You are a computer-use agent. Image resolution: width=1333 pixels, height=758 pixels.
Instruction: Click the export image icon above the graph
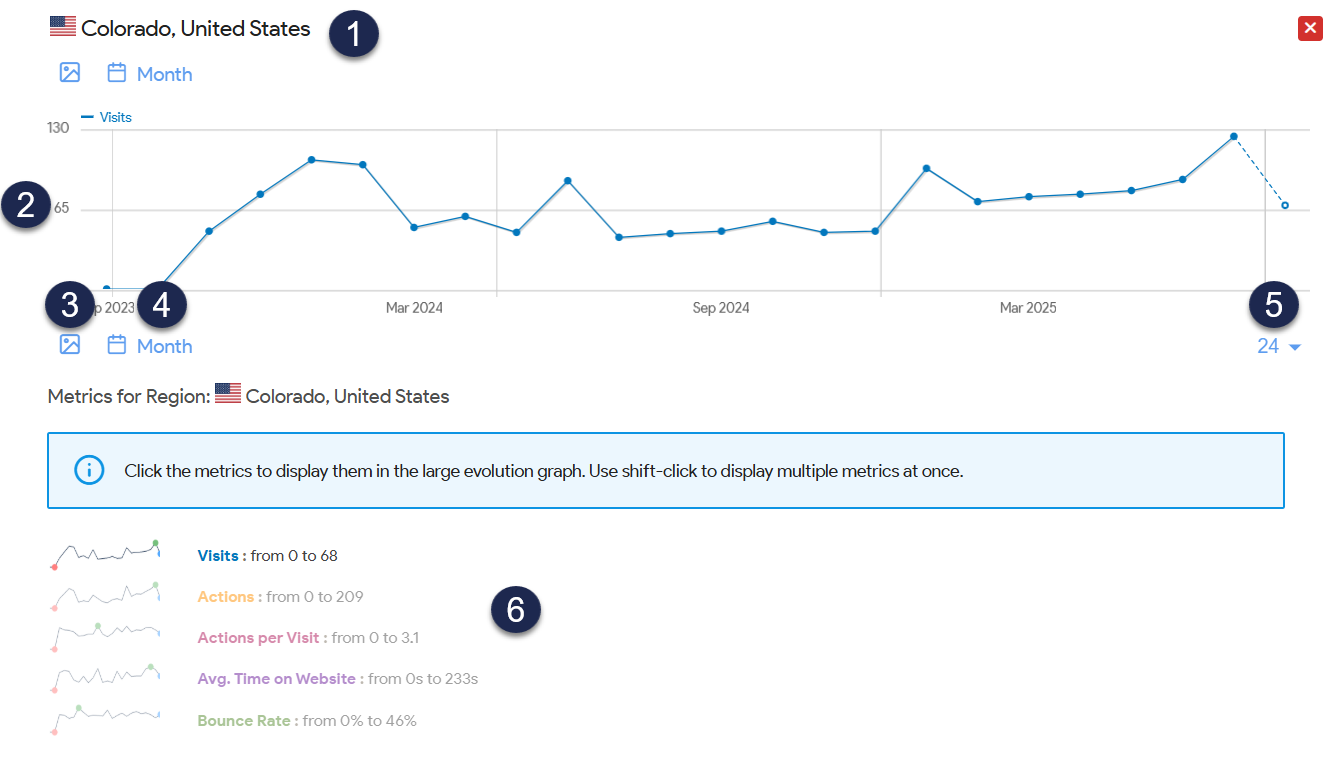coord(69,72)
